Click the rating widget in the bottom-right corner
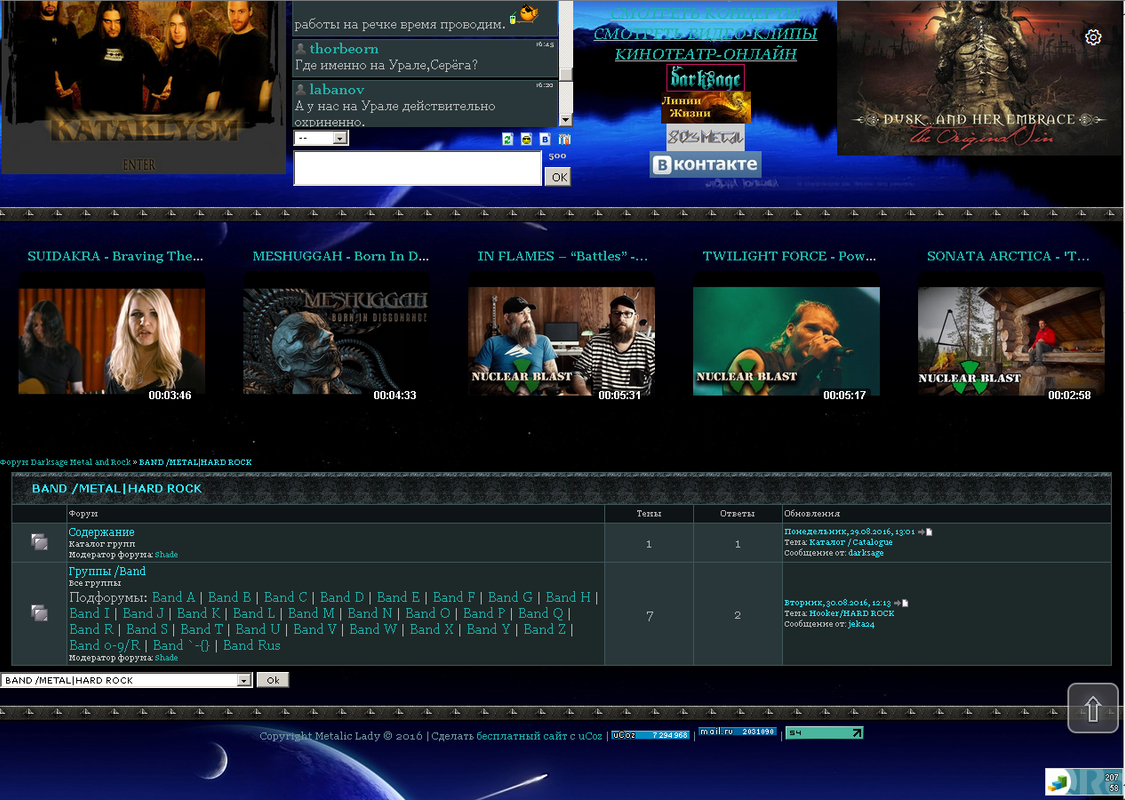Image resolution: width=1125 pixels, height=800 pixels. (x=1085, y=783)
